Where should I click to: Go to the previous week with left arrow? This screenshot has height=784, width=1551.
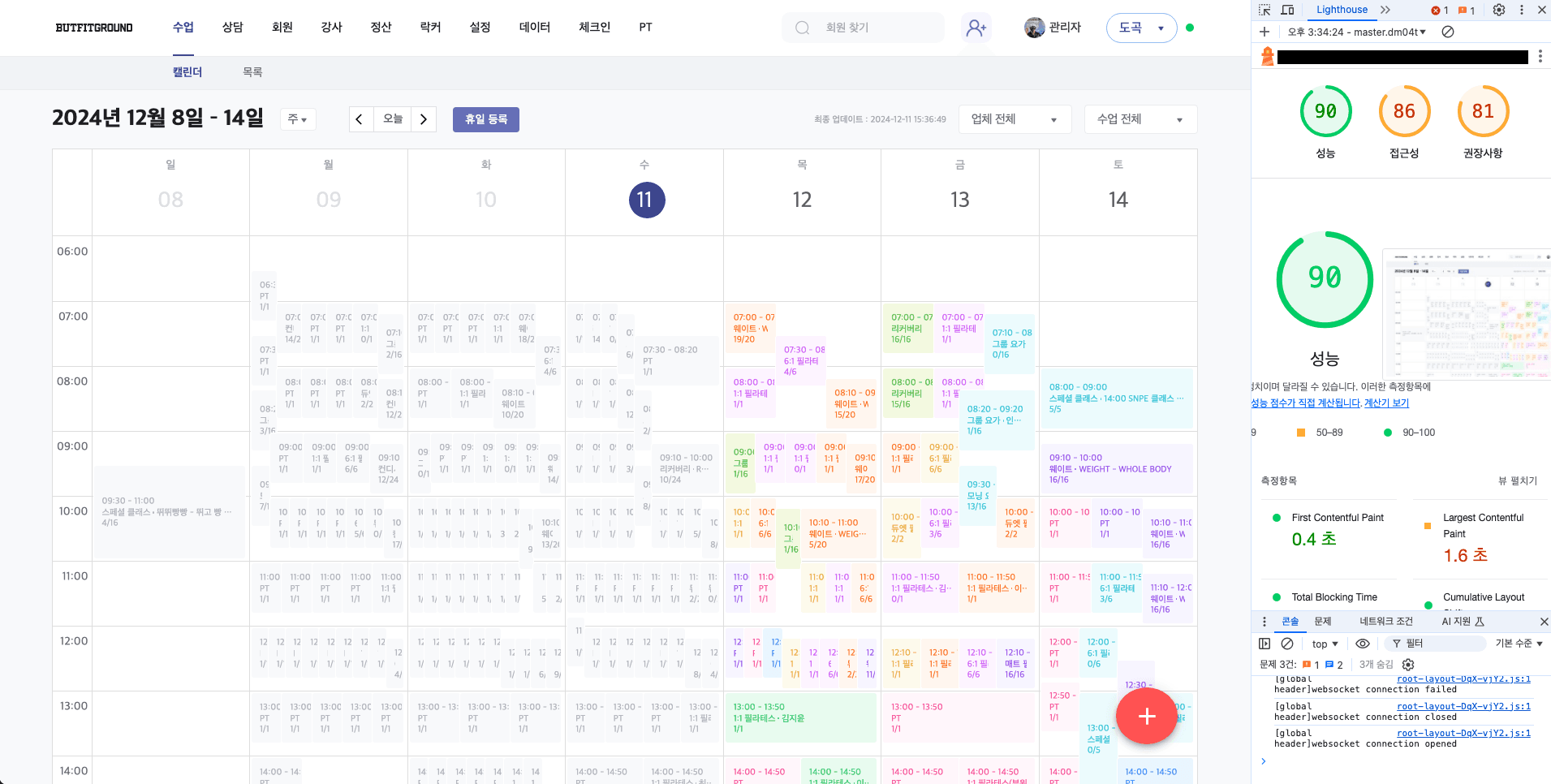tap(360, 119)
